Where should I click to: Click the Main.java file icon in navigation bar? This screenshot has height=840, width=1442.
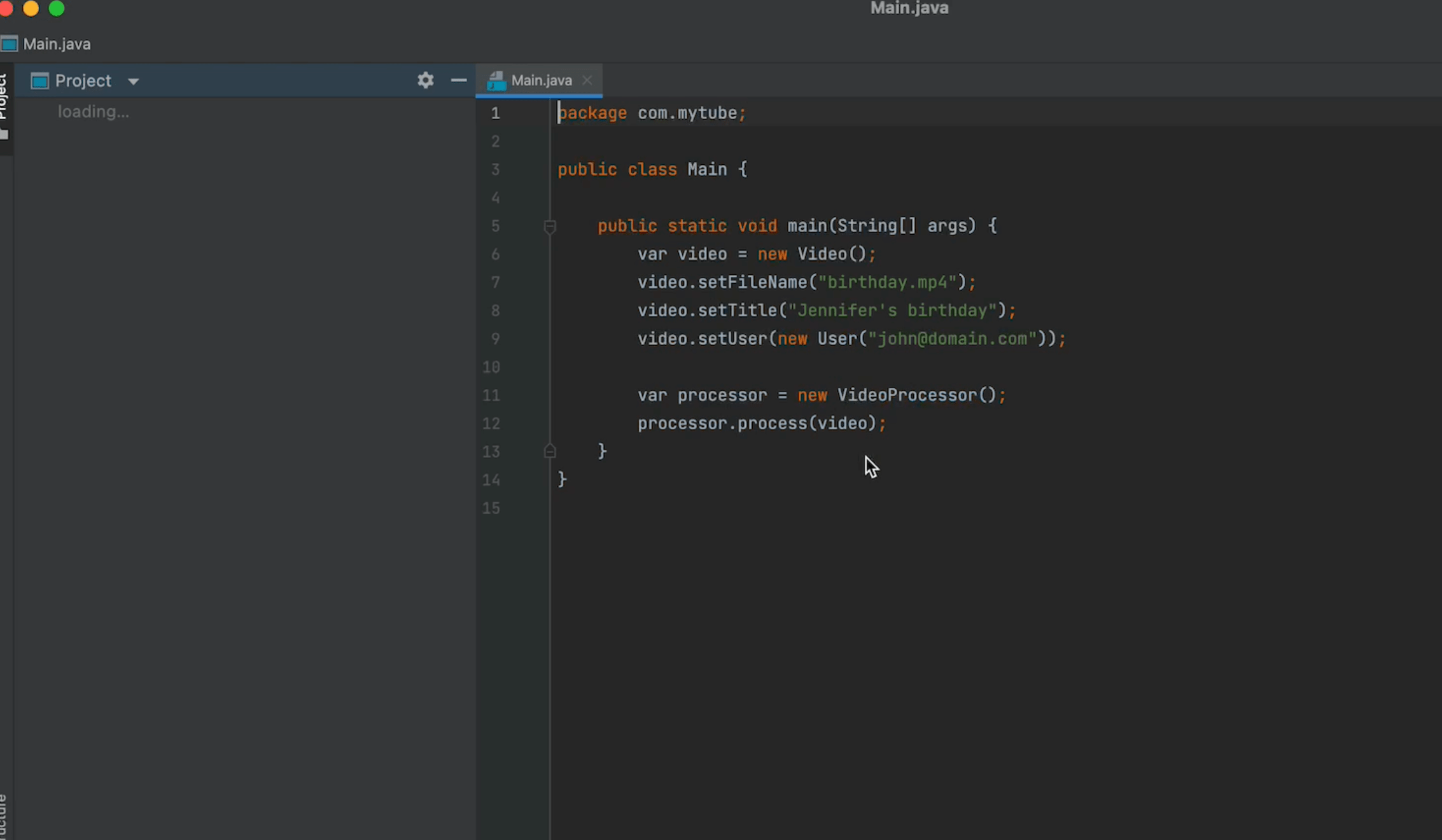pyautogui.click(x=9, y=44)
